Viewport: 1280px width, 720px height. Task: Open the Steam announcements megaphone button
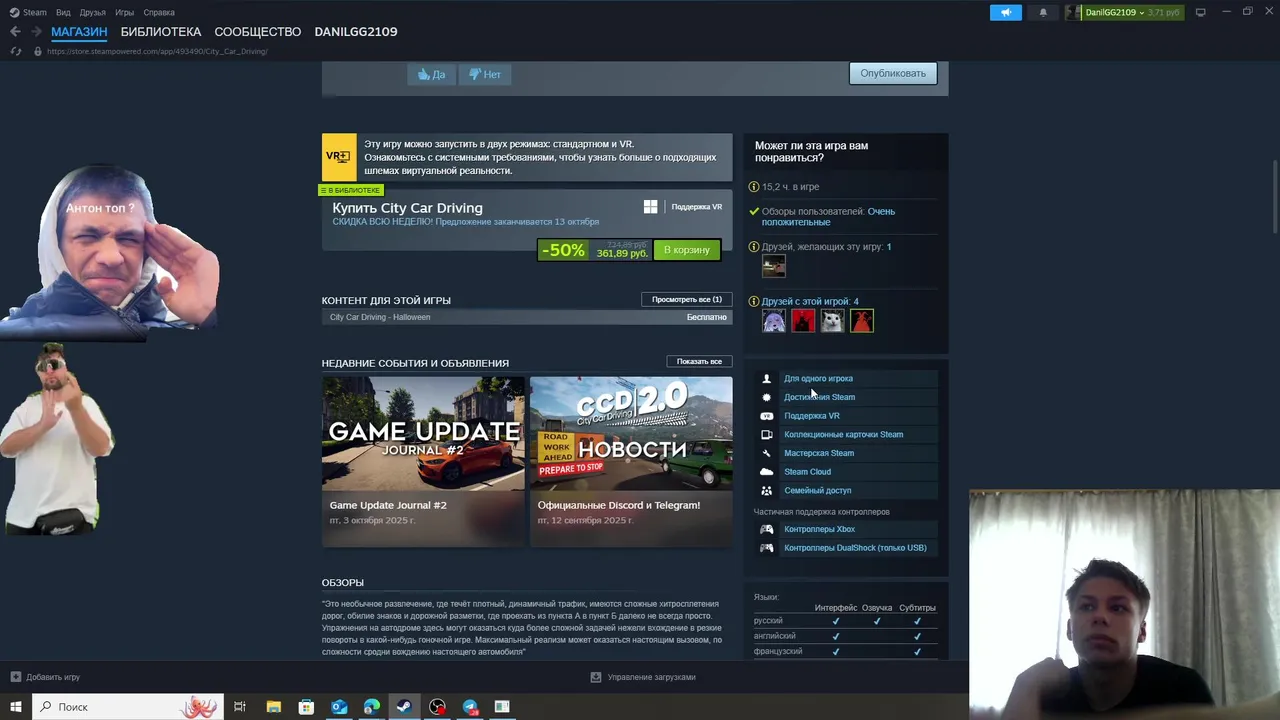click(x=1006, y=12)
